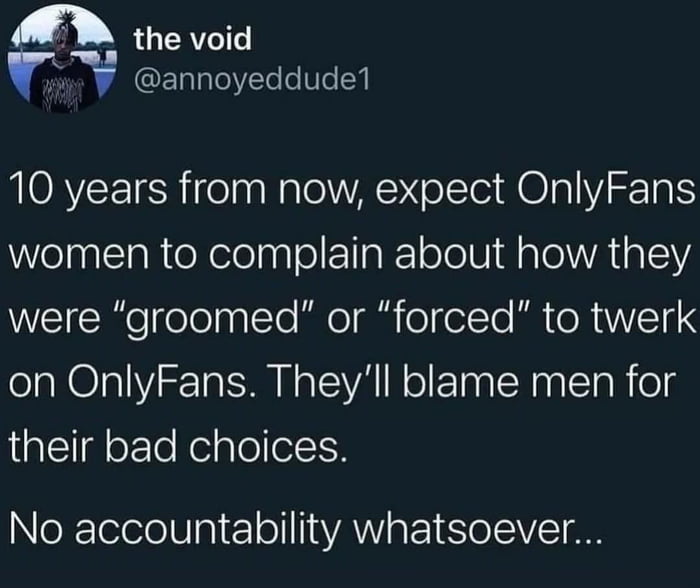Open the void's profile picture
Image resolution: width=700 pixels, height=588 pixels.
[62, 59]
